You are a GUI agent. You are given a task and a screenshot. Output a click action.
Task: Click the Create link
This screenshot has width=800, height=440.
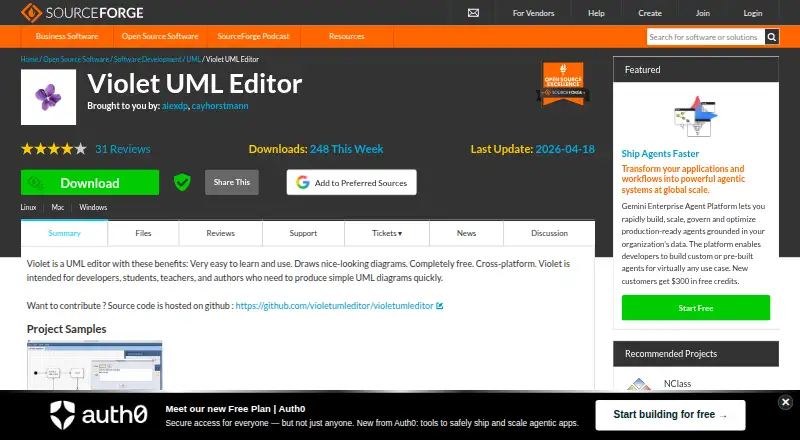pos(649,13)
